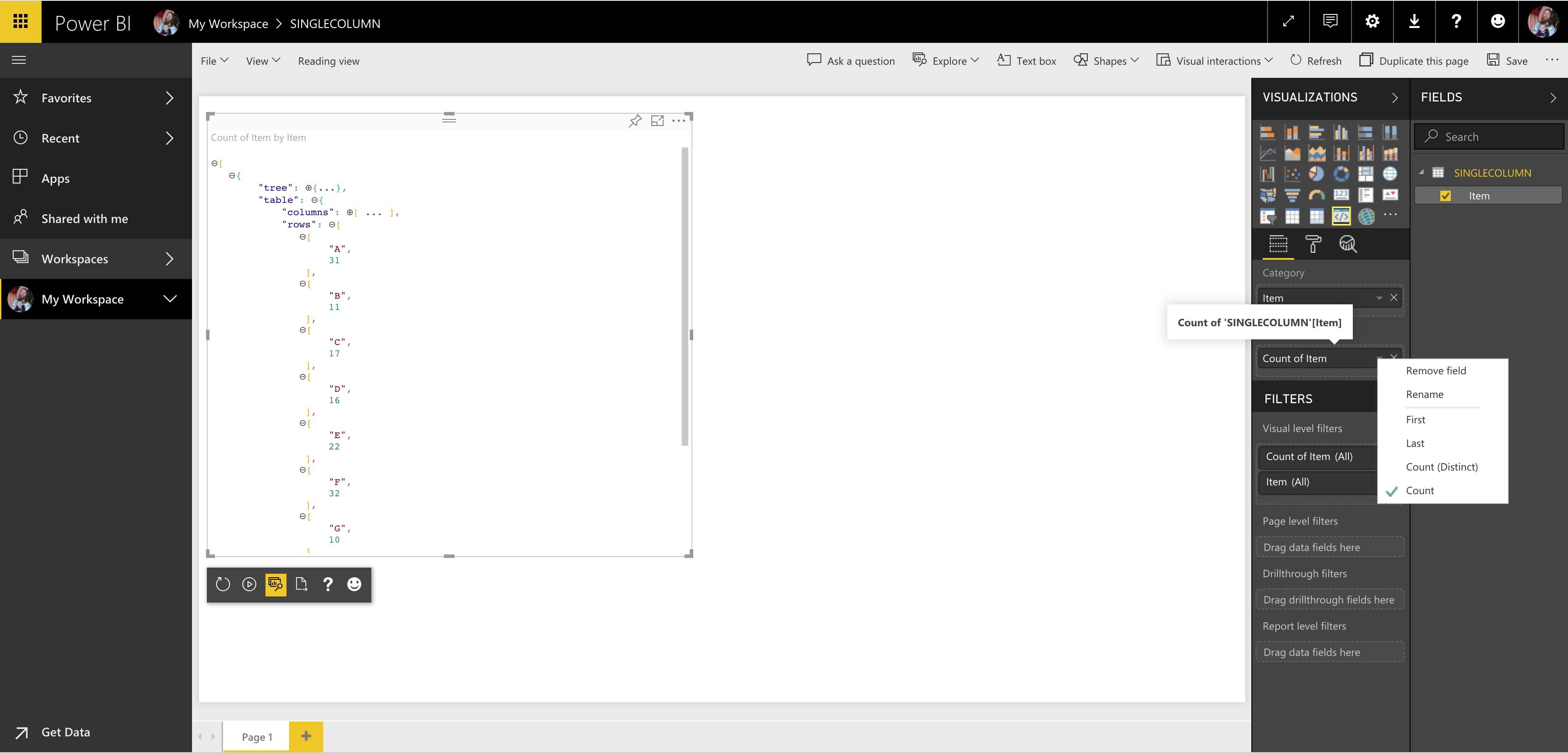Open the View dropdown menu

tap(263, 61)
